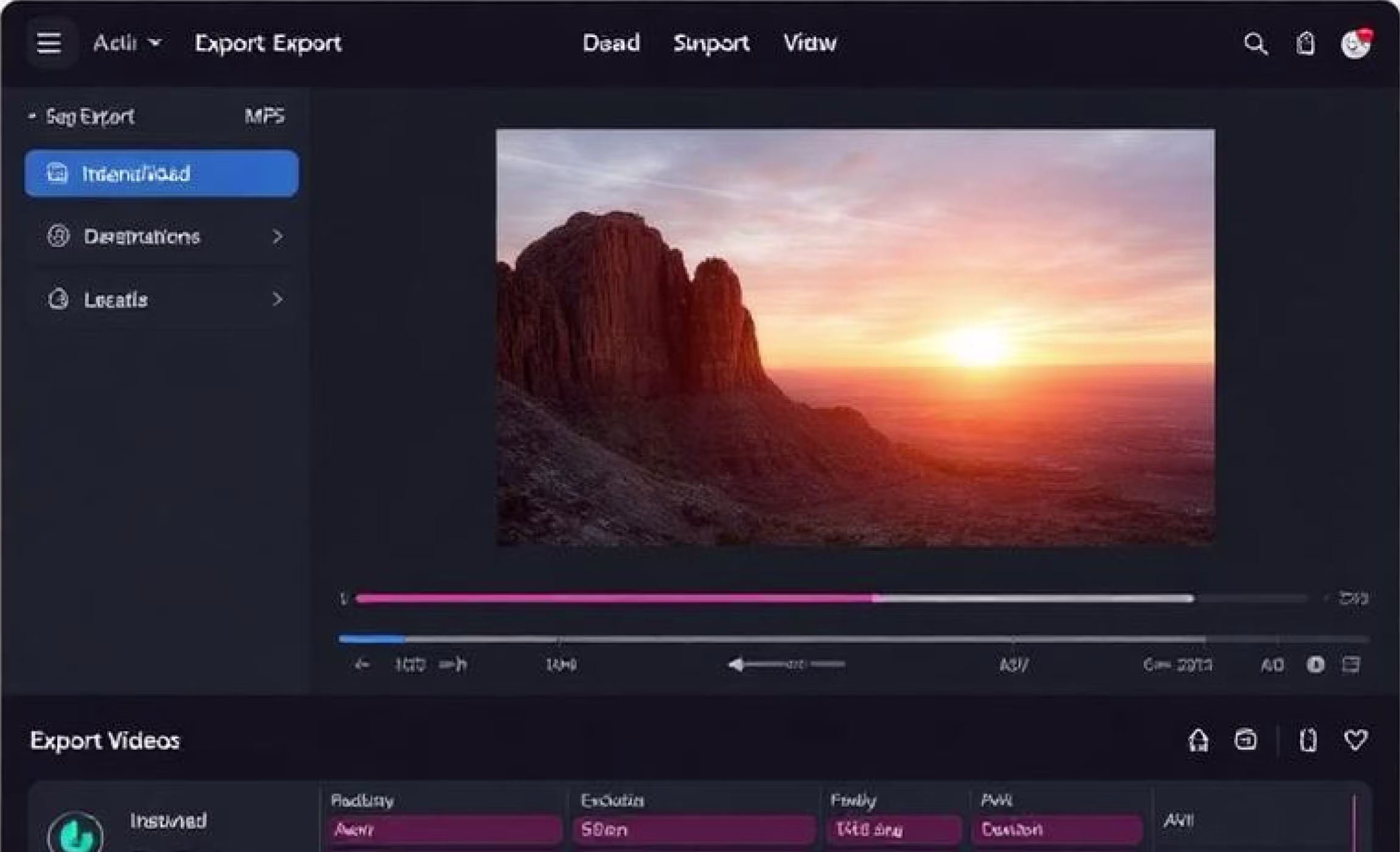Click the camera icon in Export Videos row
The image size is (1400, 852).
point(1245,740)
